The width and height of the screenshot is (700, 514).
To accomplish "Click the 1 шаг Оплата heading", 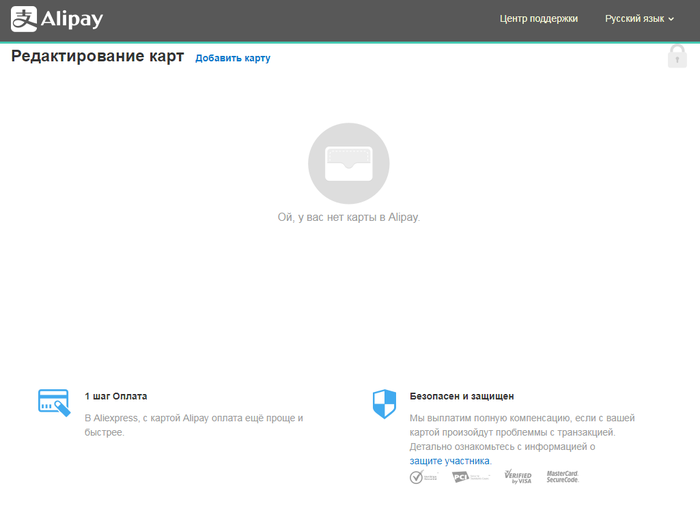I will (x=116, y=396).
